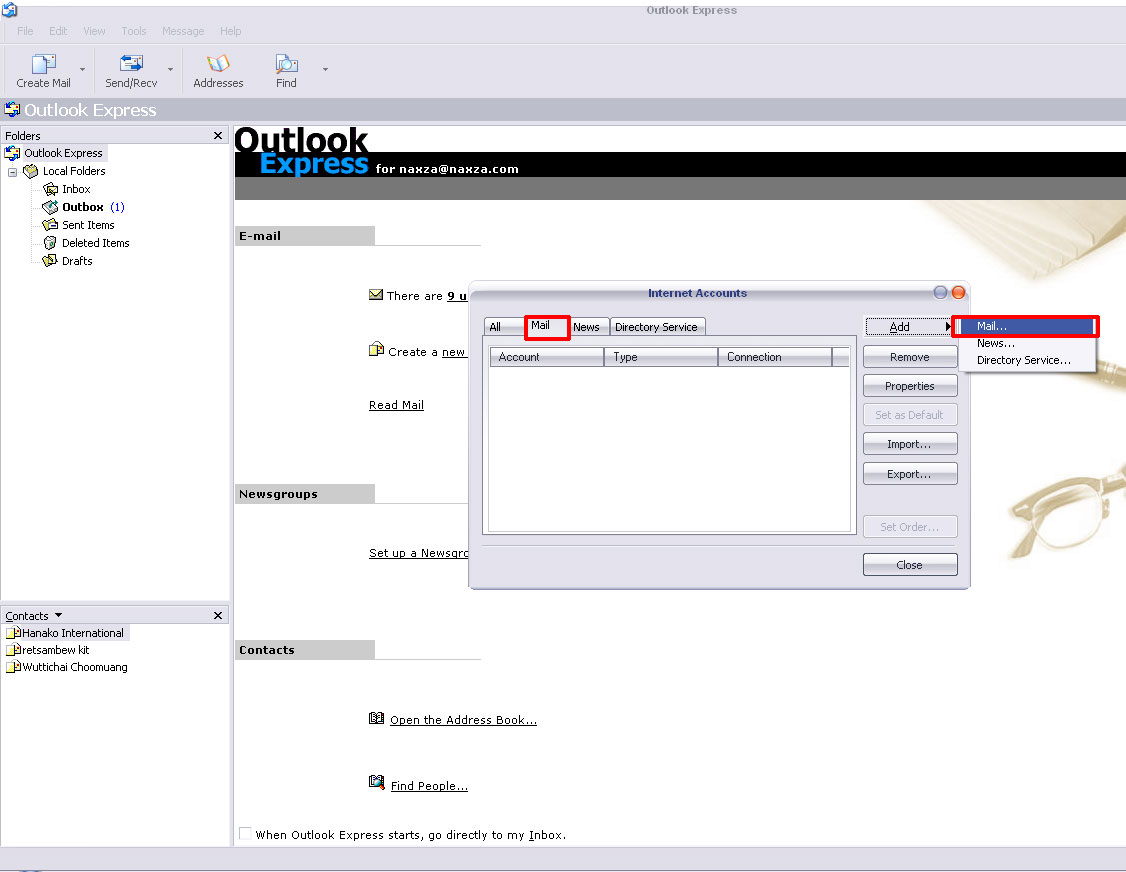Click the Hanako International contact card icon
Screen dimensions: 1126x872
click(13, 633)
